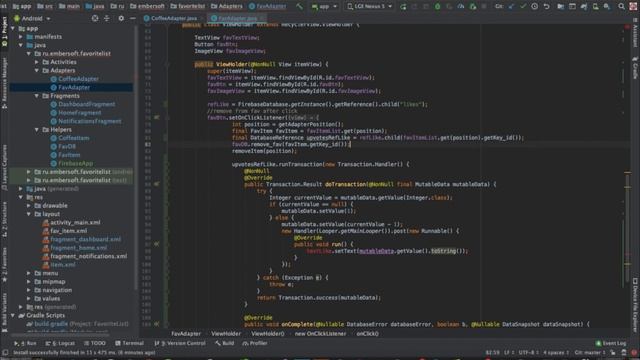
Task: Click new OnClickListener breadcrumb
Action: 320,334
